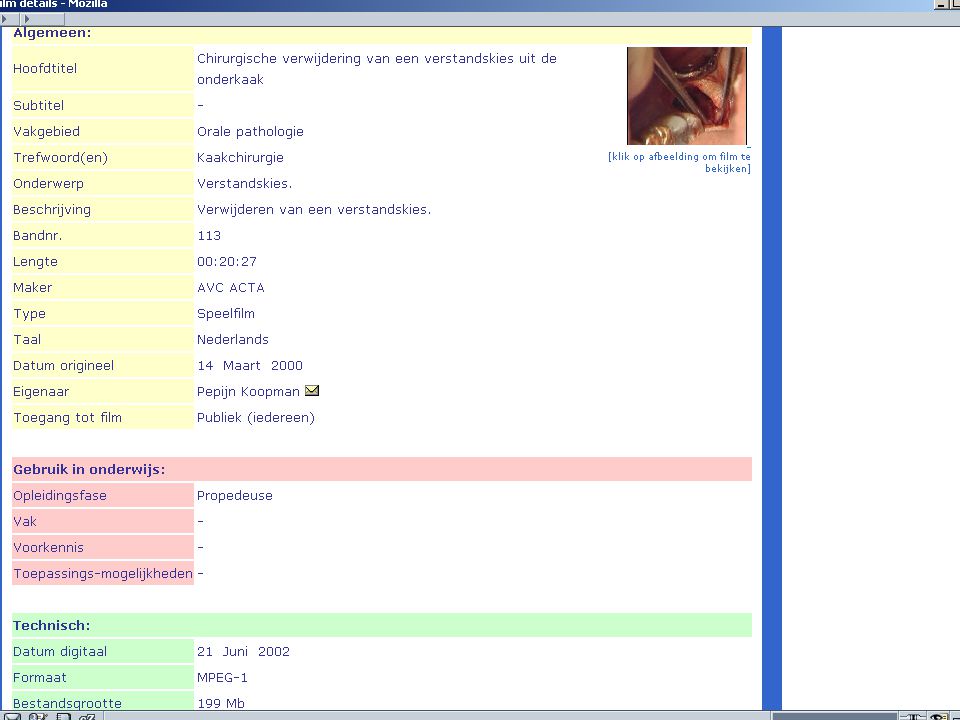The width and height of the screenshot is (960, 720).
Task: Click the Formaat value 'MPEG-1'
Action: point(222,678)
